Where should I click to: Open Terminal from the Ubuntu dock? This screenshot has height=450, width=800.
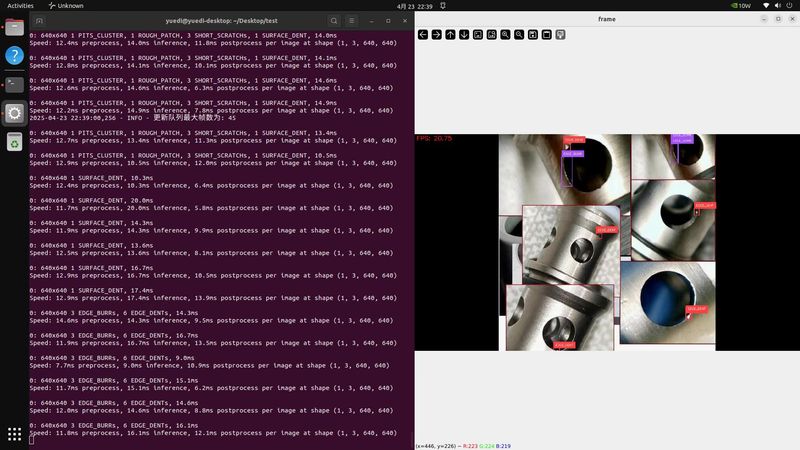tap(14, 84)
